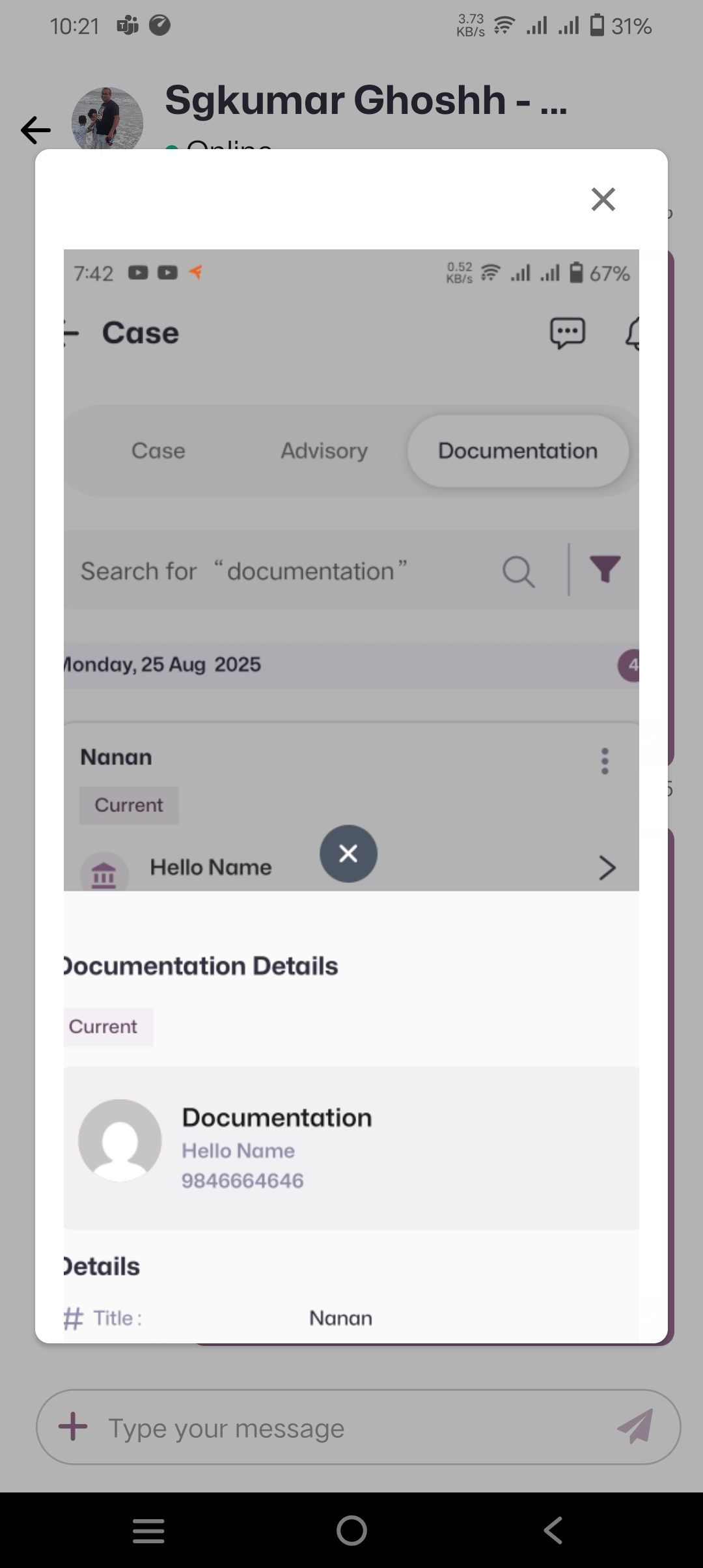The image size is (703, 1568).
Task: Open Nanan card three-dot menu
Action: pyautogui.click(x=605, y=761)
